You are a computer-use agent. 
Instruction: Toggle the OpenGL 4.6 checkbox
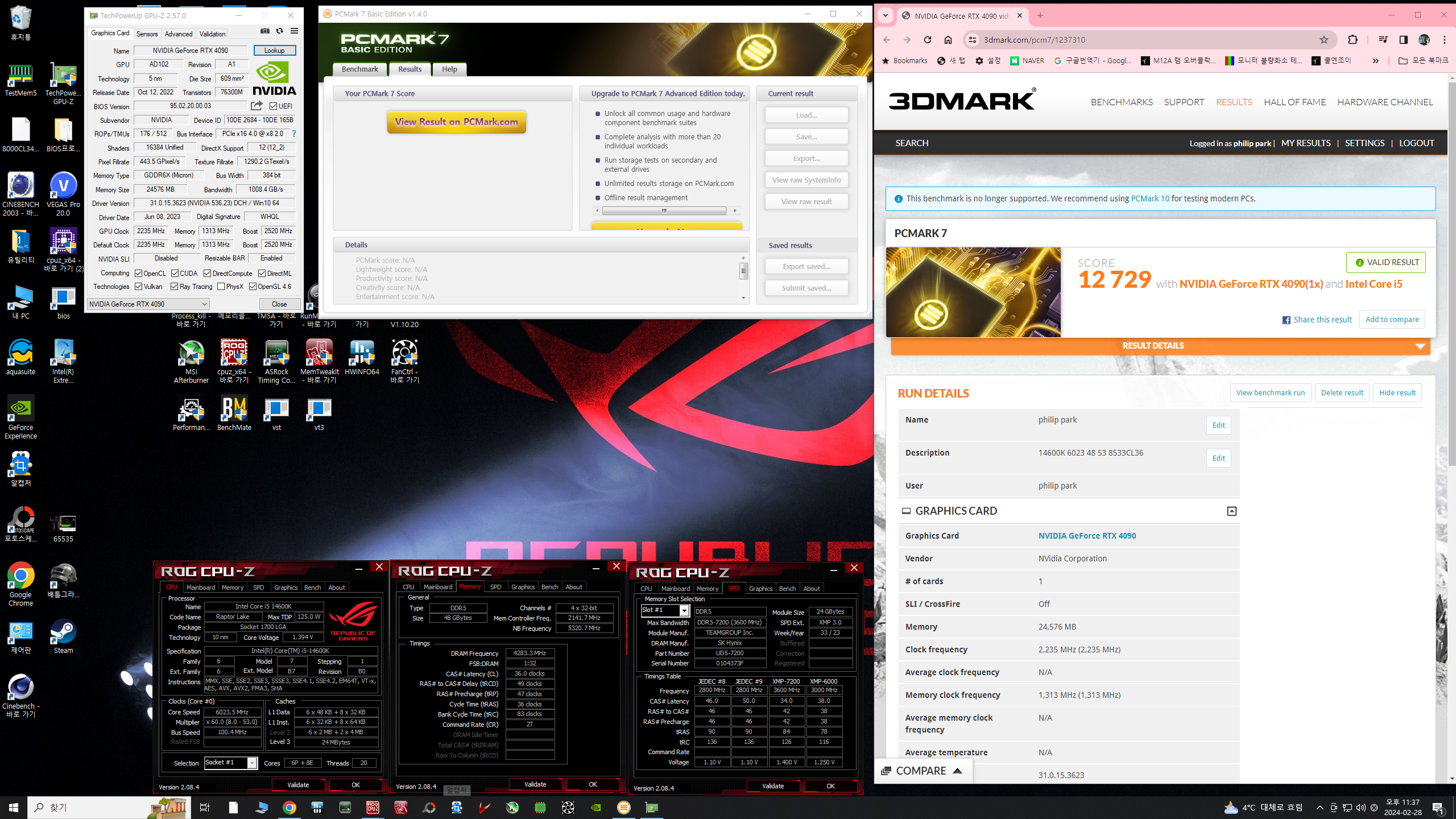(x=253, y=287)
